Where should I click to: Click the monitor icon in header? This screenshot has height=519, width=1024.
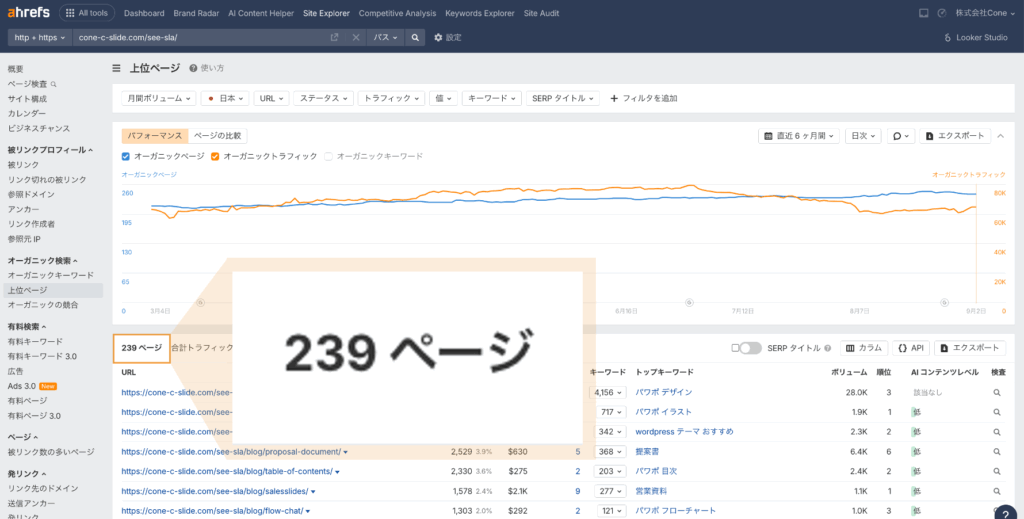pos(923,13)
